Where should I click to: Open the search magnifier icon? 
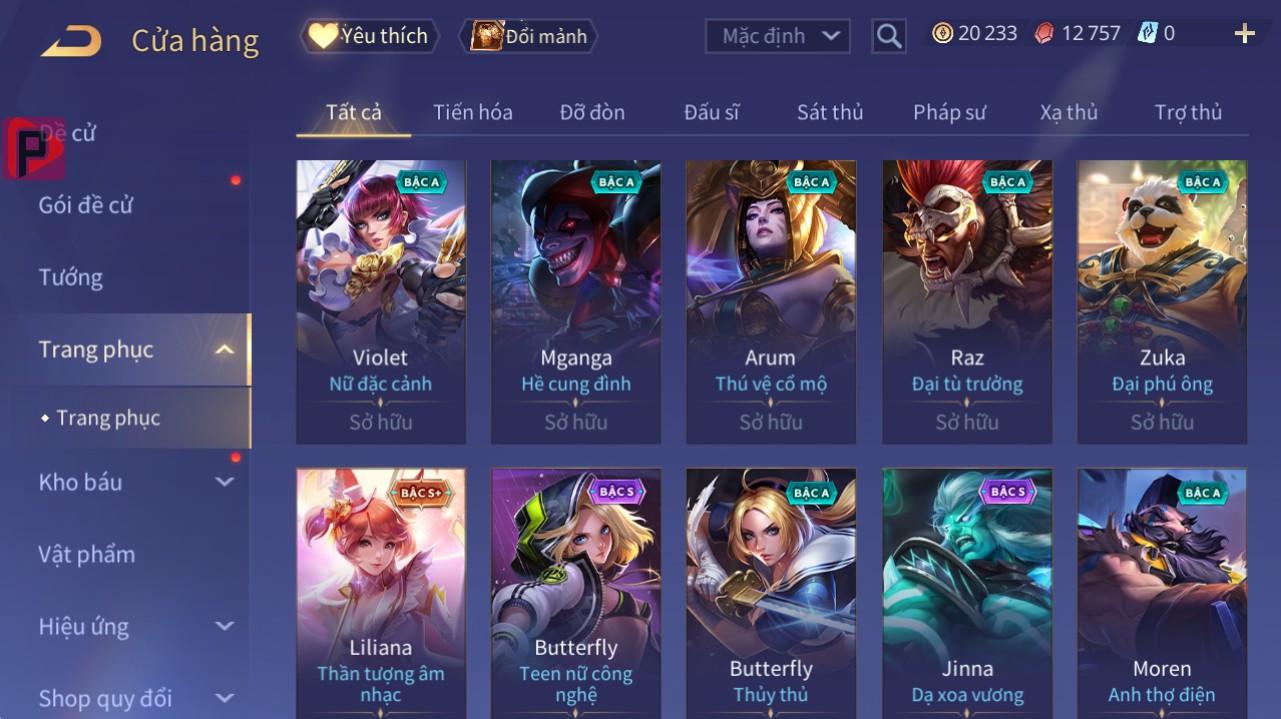click(x=888, y=37)
